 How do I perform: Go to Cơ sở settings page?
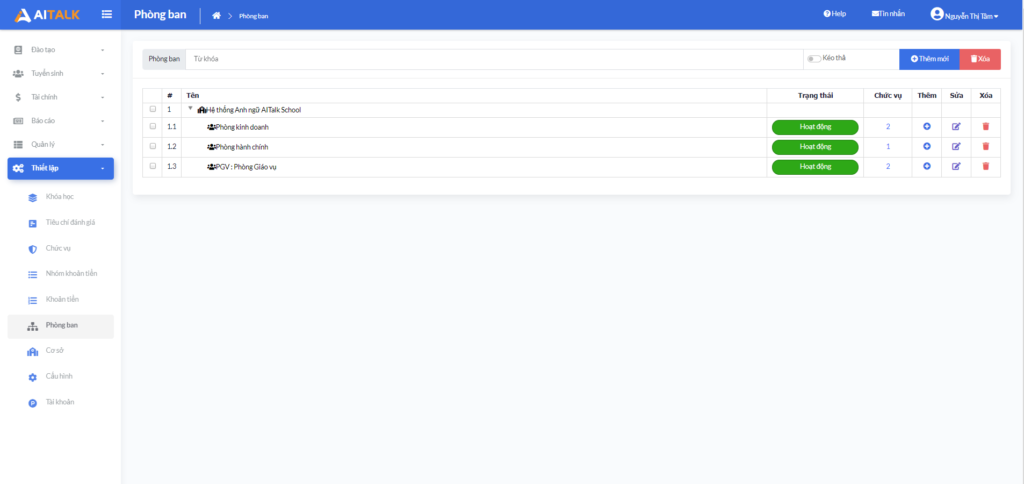(54, 351)
